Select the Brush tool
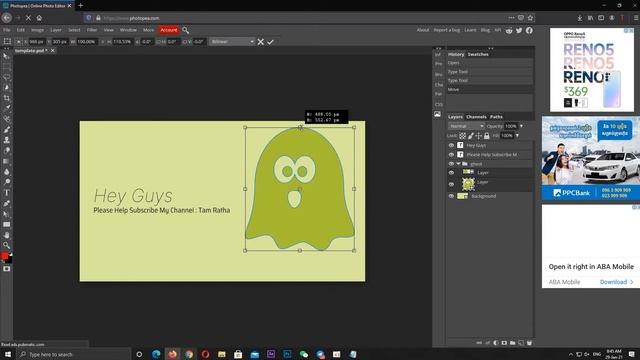Viewport: 640px width, 360px height. [x=7, y=129]
